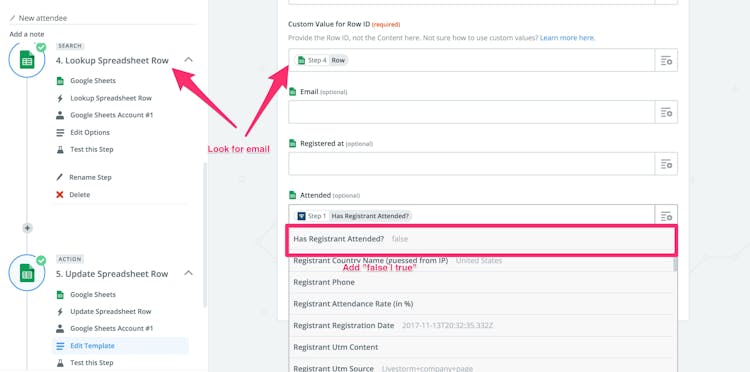Collapse step 4 Lookup Spreadsheet Row
The image size is (750, 372).
click(188, 60)
